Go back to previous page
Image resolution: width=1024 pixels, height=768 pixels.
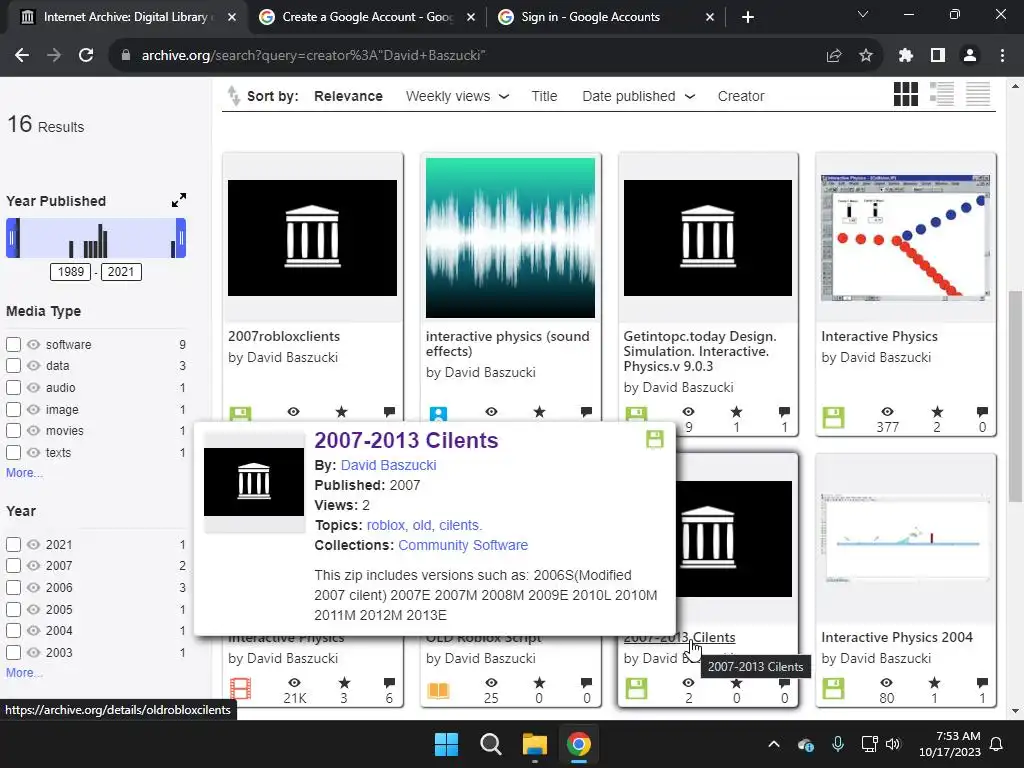(x=22, y=56)
